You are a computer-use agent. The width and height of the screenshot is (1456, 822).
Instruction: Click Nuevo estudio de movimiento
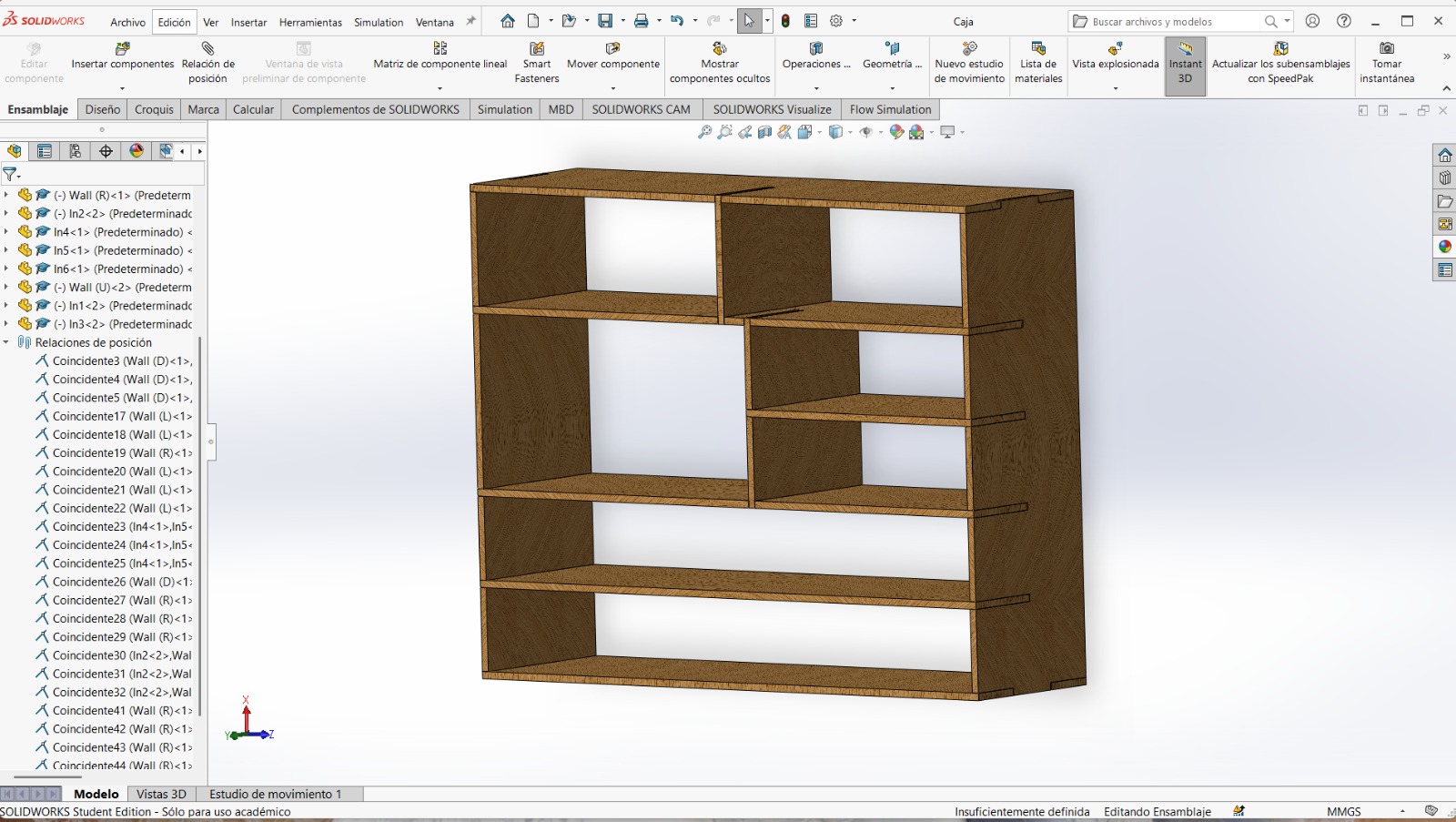click(969, 62)
